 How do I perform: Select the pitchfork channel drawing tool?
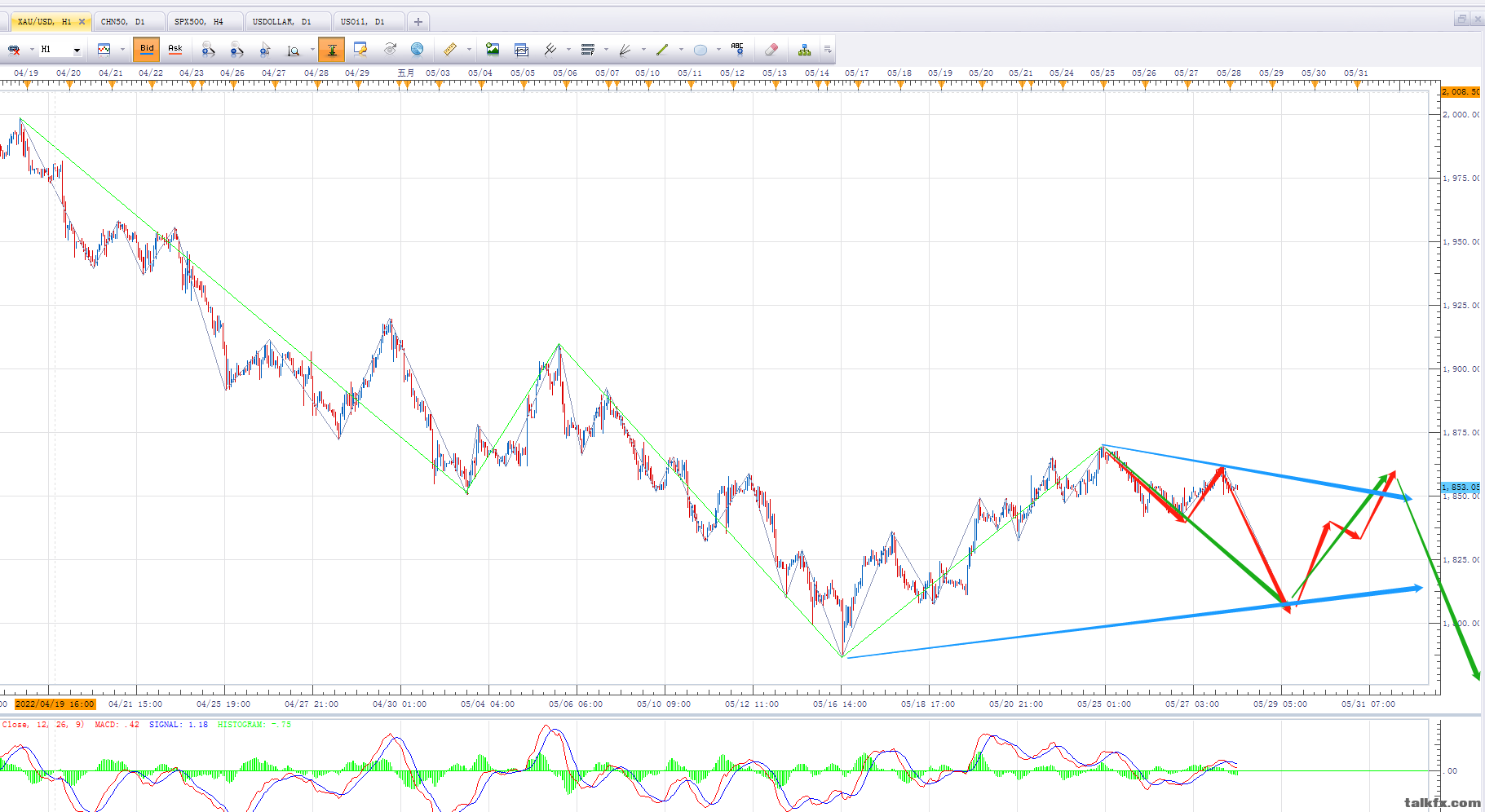pyautogui.click(x=550, y=50)
